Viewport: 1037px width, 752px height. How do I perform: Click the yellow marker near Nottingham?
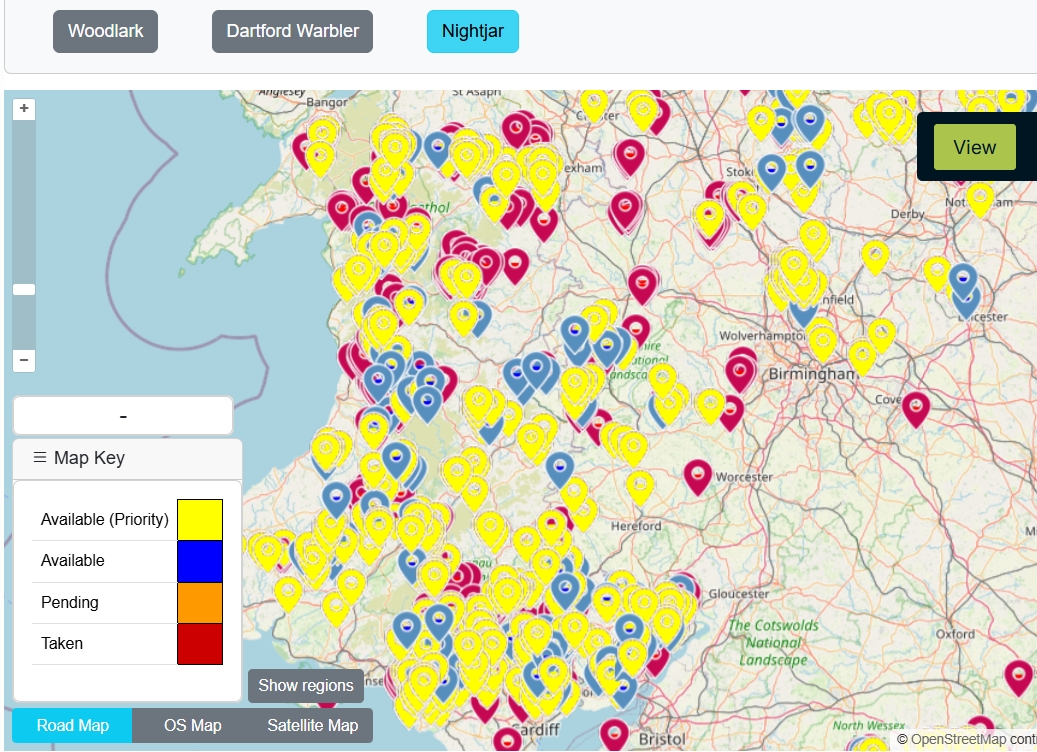click(980, 199)
